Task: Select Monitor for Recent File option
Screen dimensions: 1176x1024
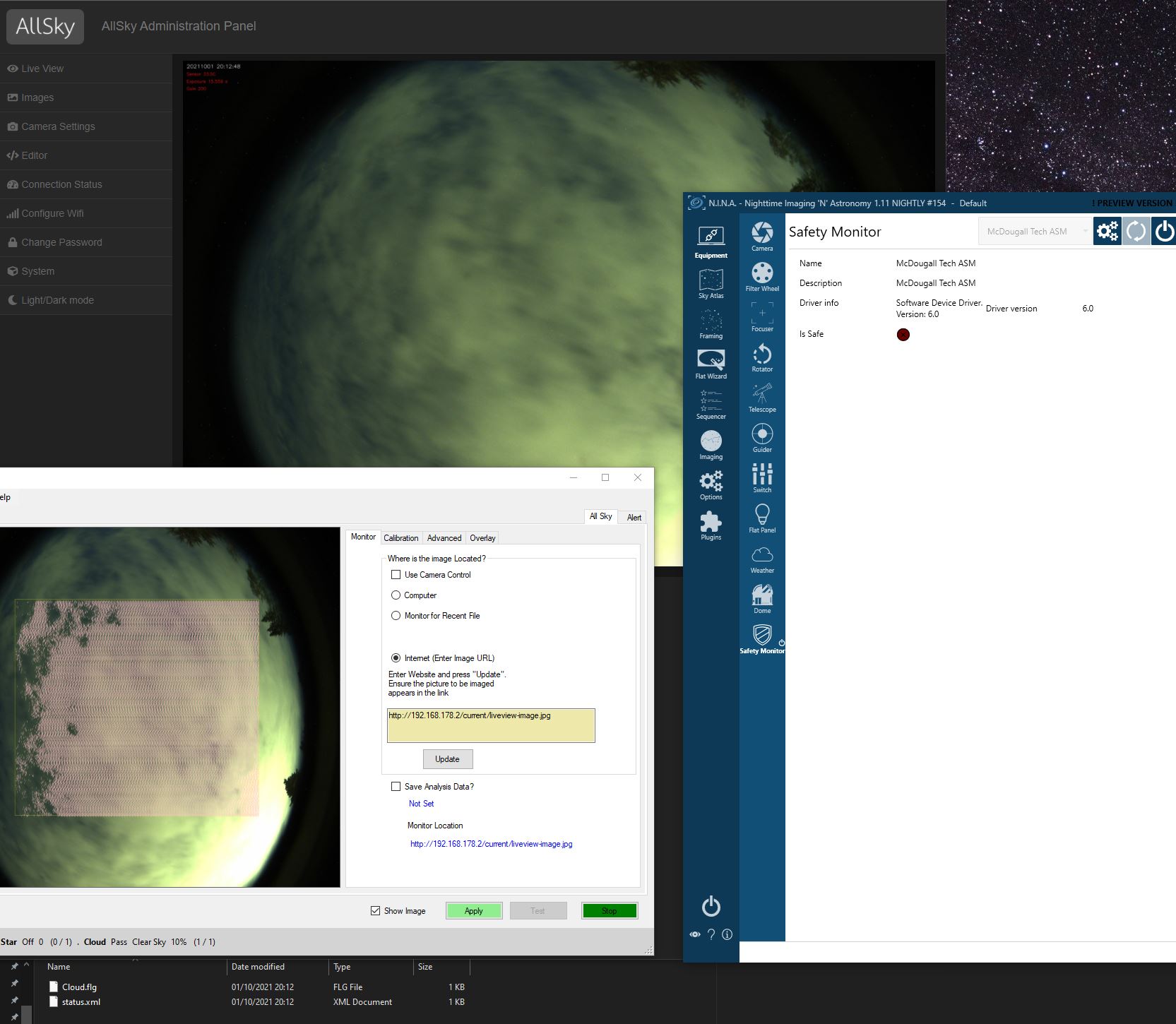Action: tap(396, 616)
